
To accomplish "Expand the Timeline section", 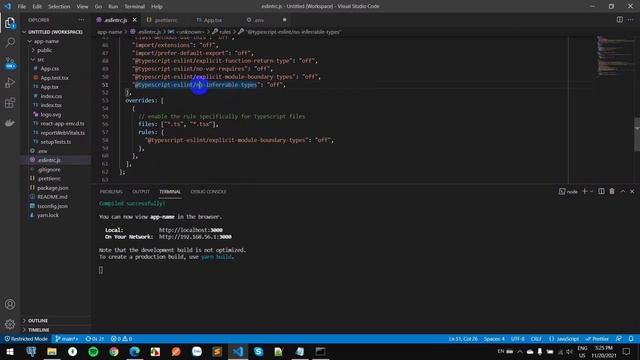I will click(38, 329).
